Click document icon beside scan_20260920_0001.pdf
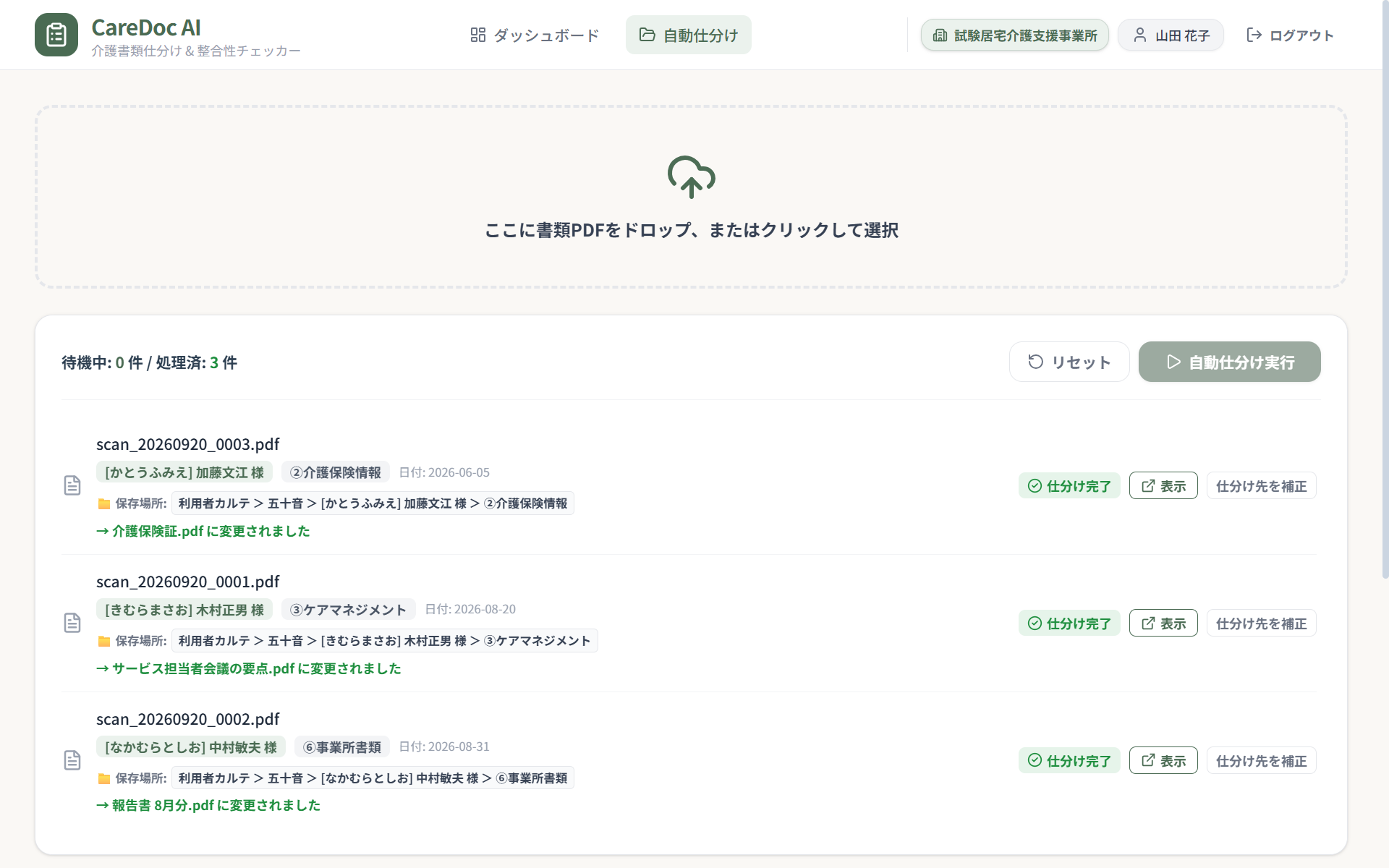1389x868 pixels. point(72,623)
